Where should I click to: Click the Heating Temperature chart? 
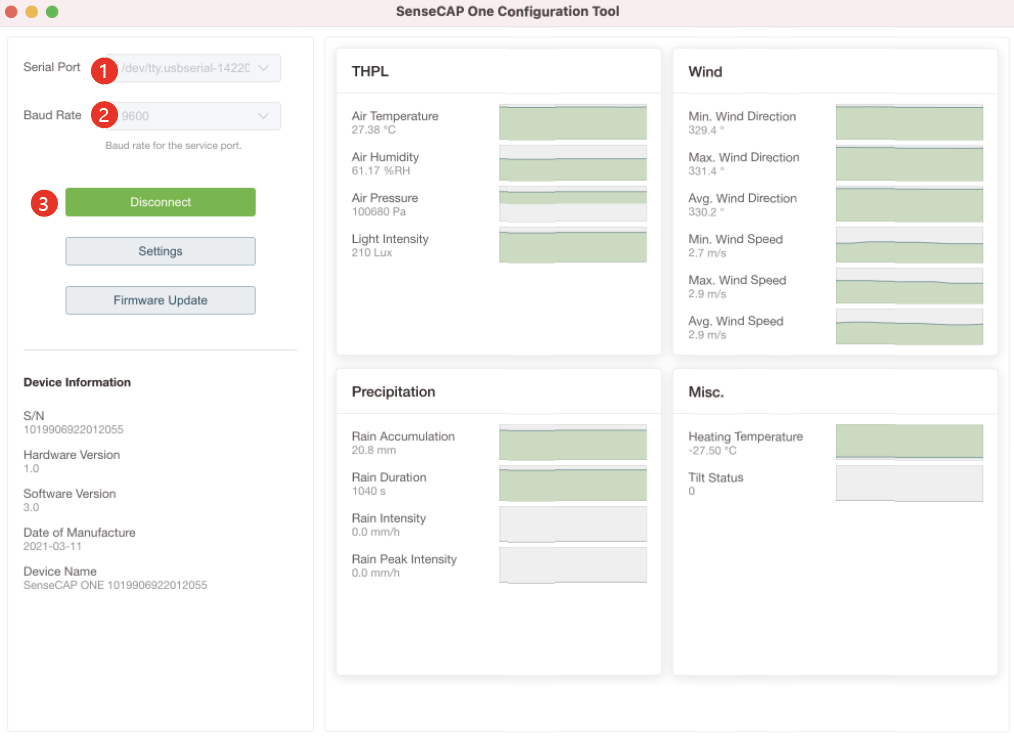coord(909,442)
